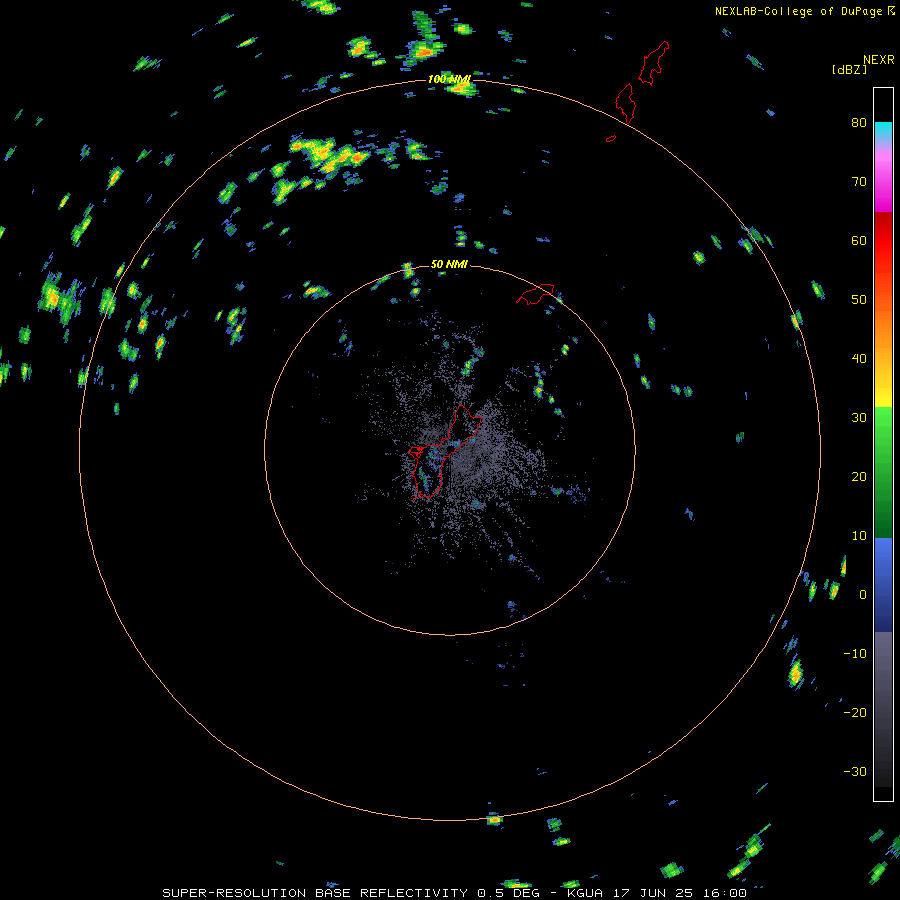Click the 80 value on dBZ scale
This screenshot has height=900, width=900.
pyautogui.click(x=859, y=122)
